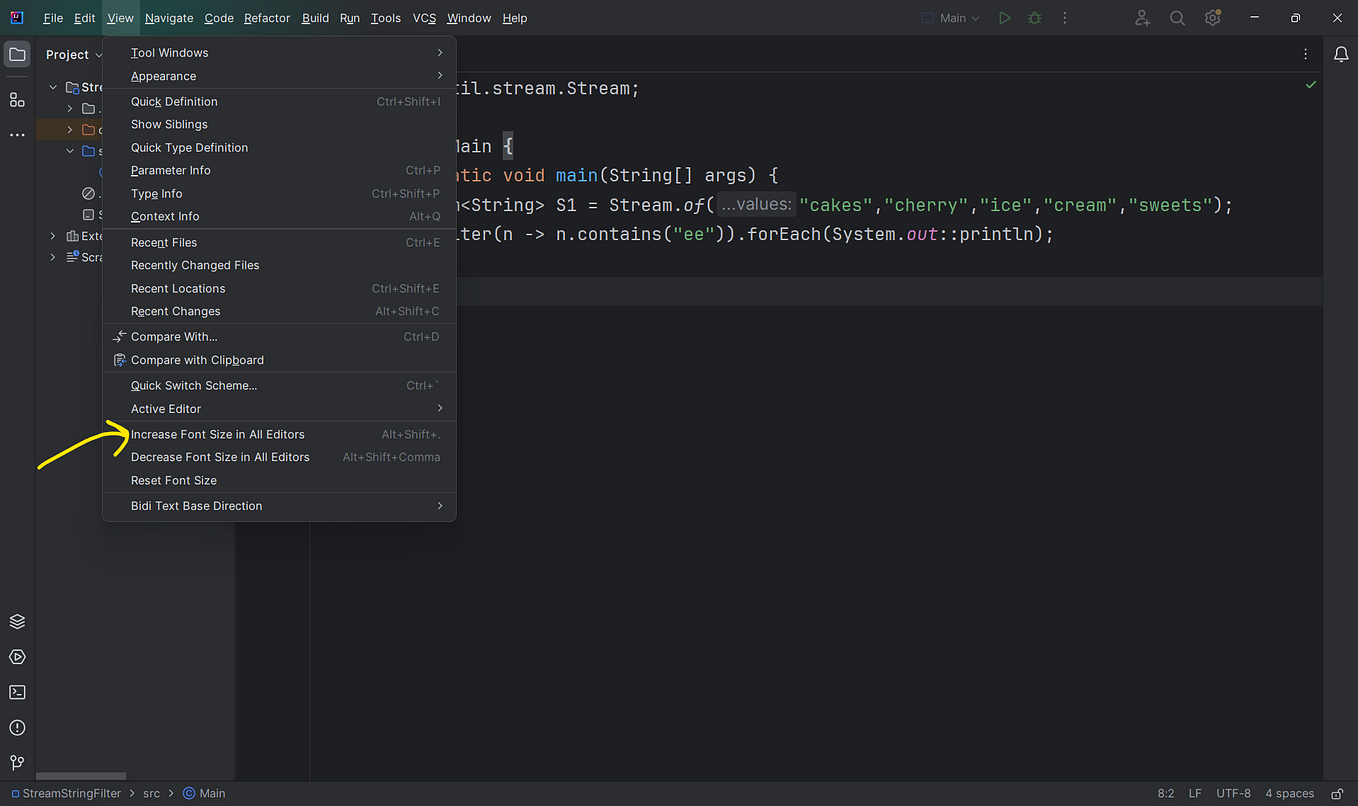Open the Structure tool window icon
1358x806 pixels.
pyautogui.click(x=16, y=100)
